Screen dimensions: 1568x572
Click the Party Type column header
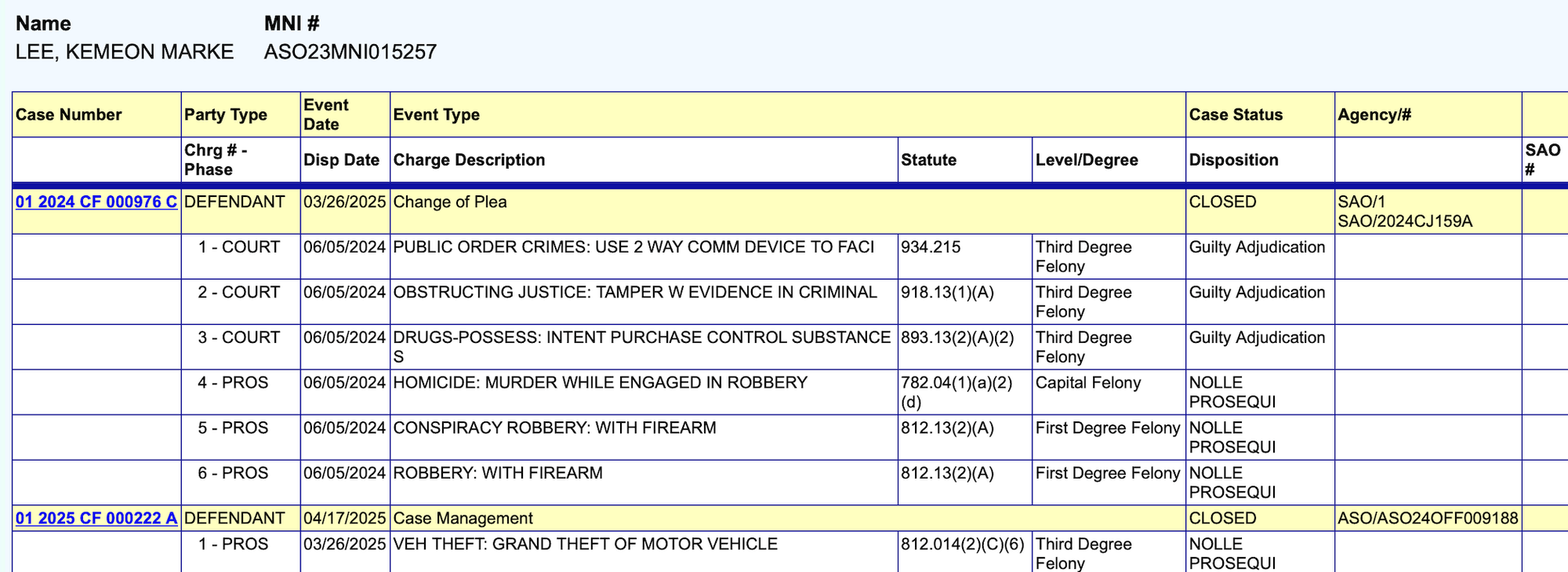[226, 115]
